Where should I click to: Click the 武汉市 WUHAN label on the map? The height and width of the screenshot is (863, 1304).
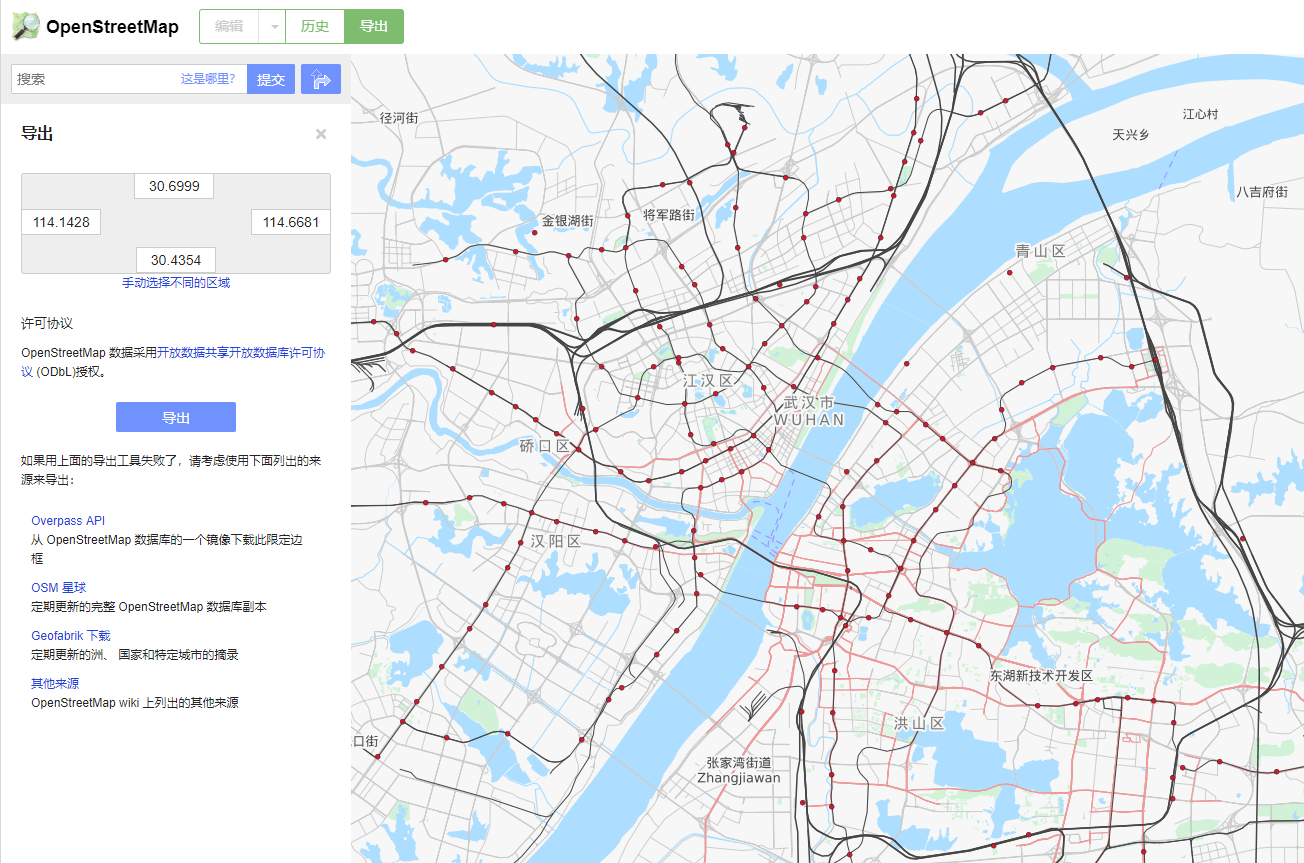point(809,411)
